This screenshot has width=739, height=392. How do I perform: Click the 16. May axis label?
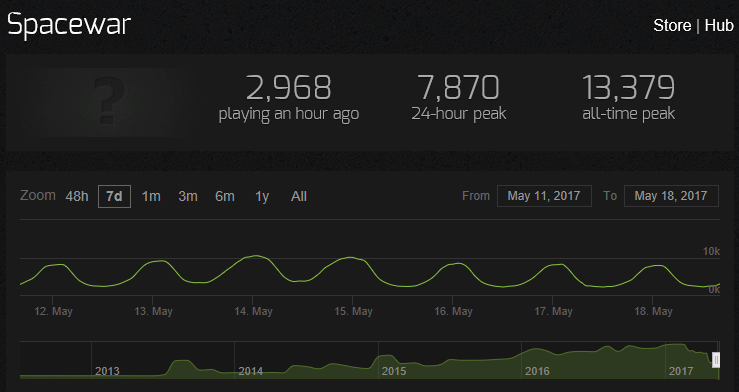(453, 311)
